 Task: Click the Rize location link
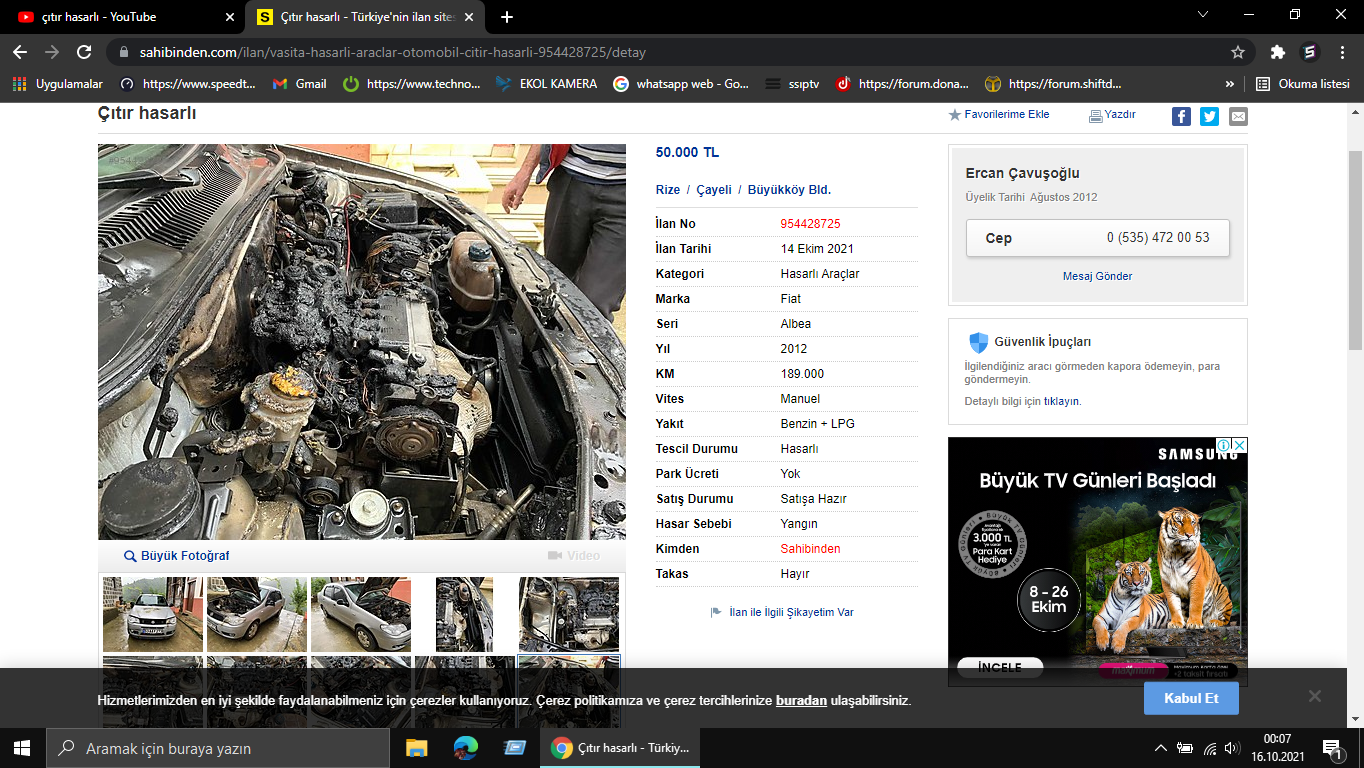point(668,190)
